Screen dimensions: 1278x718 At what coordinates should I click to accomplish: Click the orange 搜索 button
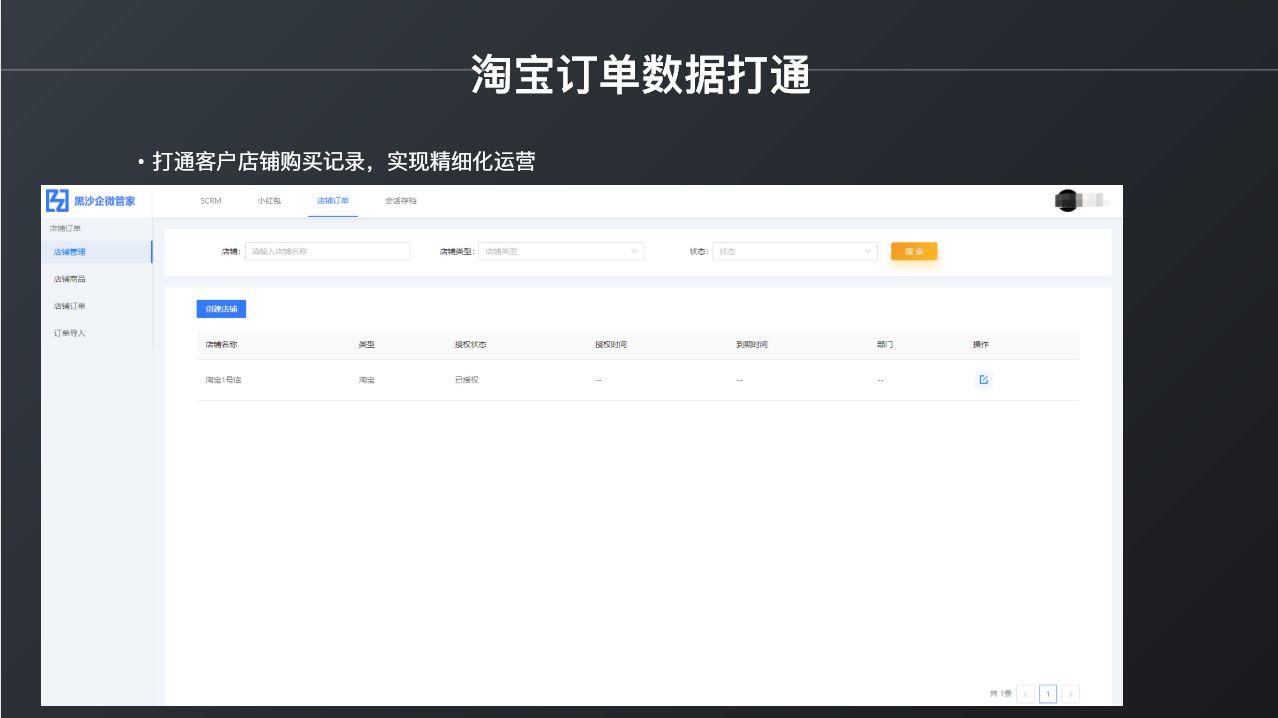[x=914, y=252]
